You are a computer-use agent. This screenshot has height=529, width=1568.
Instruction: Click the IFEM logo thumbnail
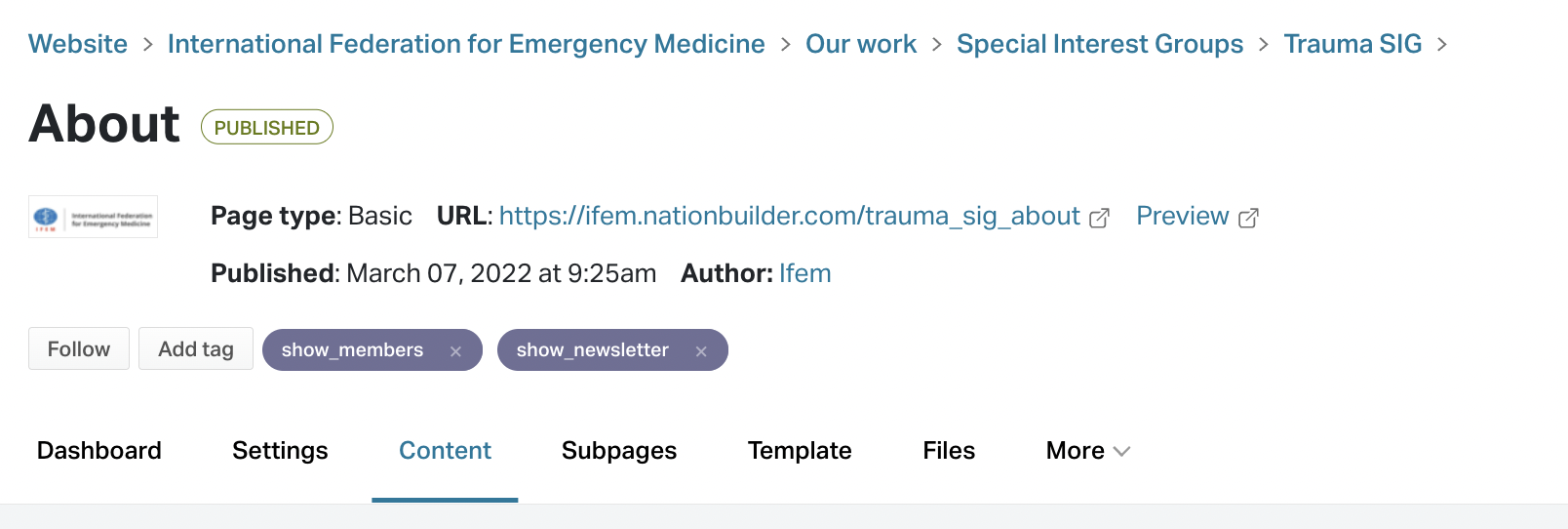pyautogui.click(x=94, y=217)
